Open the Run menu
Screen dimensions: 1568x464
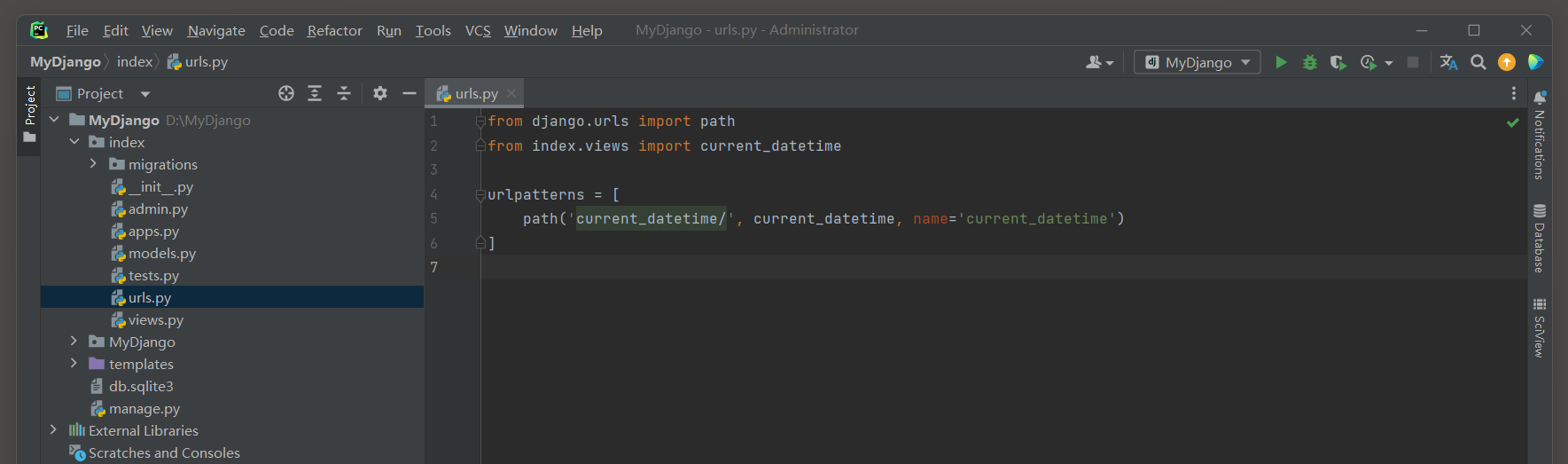389,30
